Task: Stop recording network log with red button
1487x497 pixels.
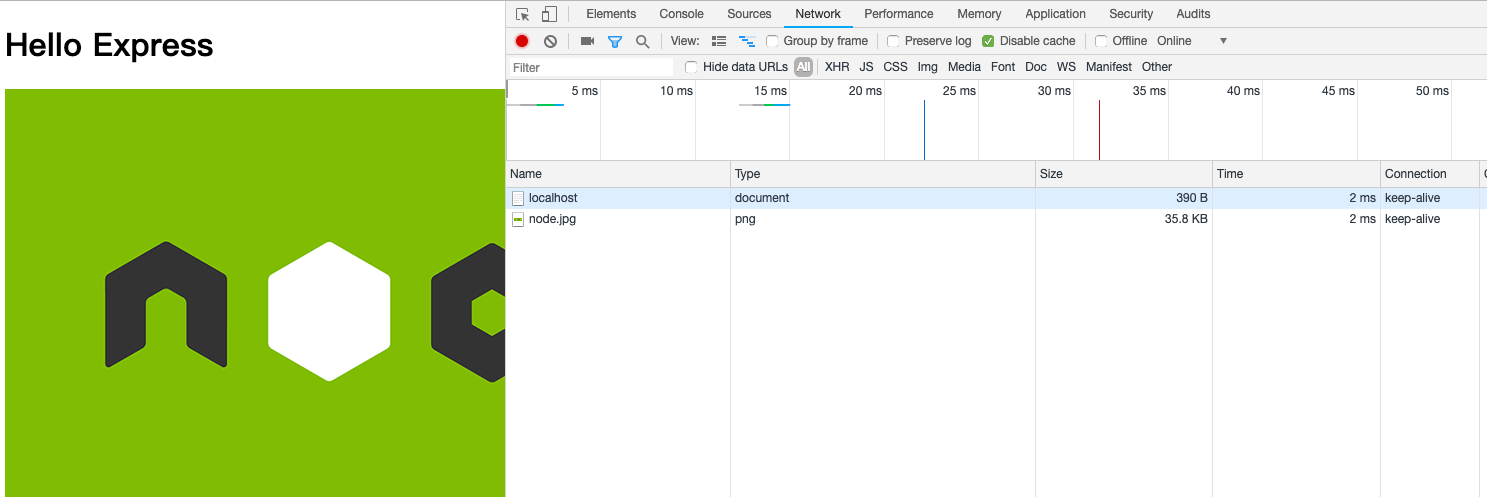Action: (x=522, y=41)
